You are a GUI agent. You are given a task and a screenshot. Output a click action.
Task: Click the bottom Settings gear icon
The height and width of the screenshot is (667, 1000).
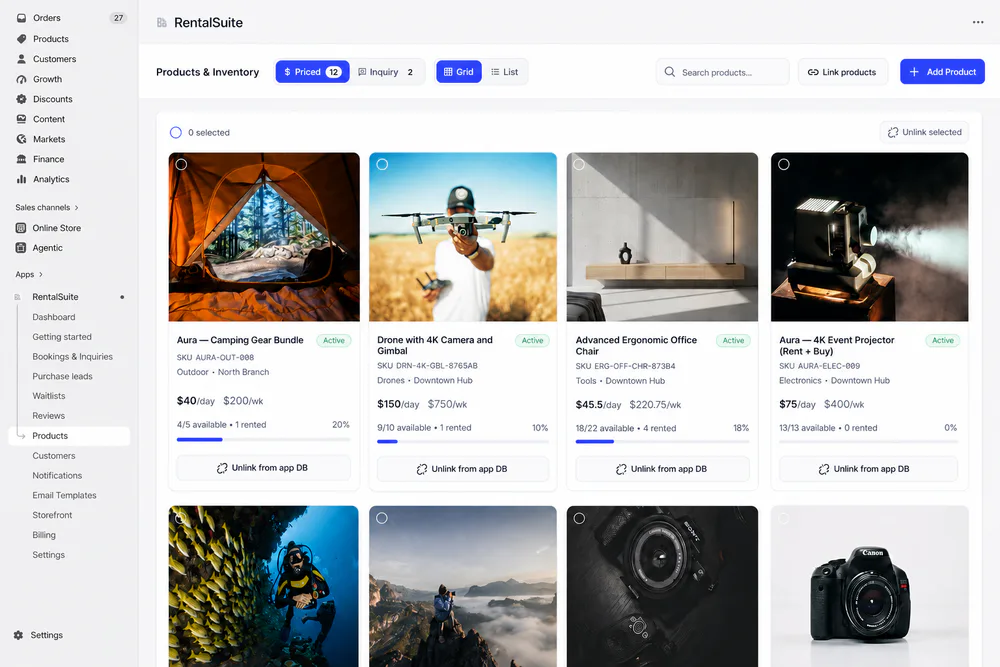[18, 635]
